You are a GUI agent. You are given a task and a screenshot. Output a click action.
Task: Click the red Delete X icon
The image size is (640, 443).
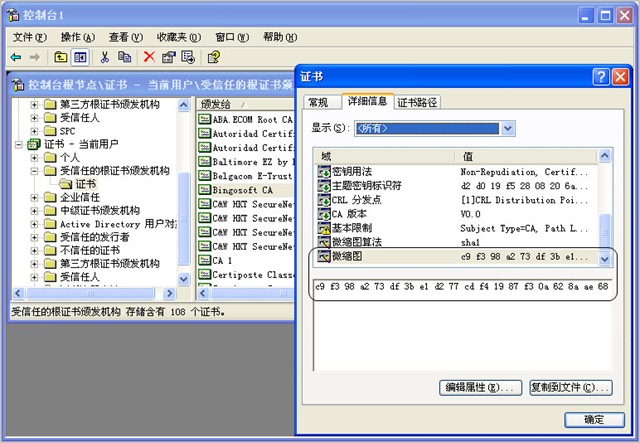149,57
